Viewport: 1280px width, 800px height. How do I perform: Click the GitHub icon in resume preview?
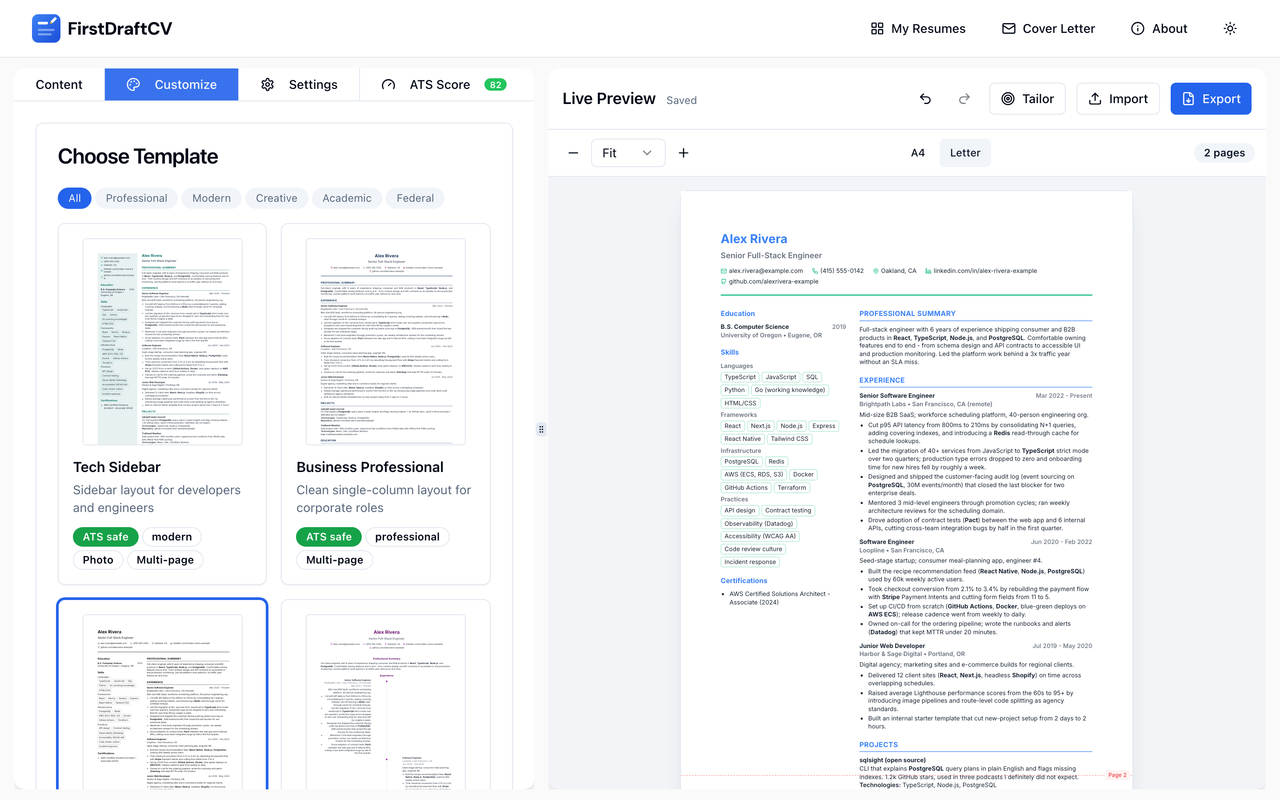point(724,282)
